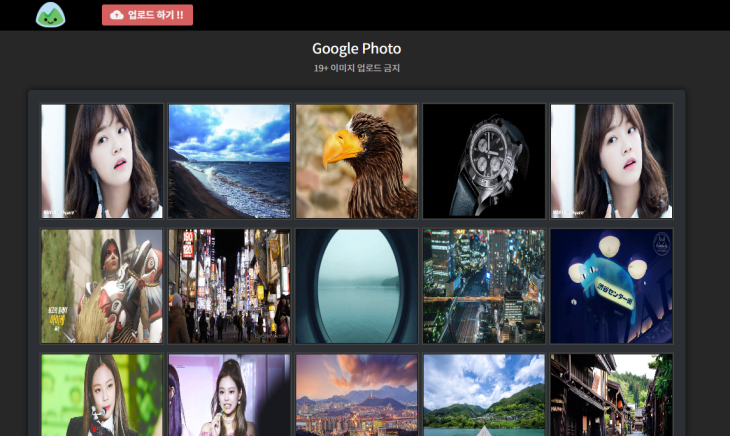Image resolution: width=730 pixels, height=436 pixels.
Task: Open the neon night street photo
Action: pos(229,286)
